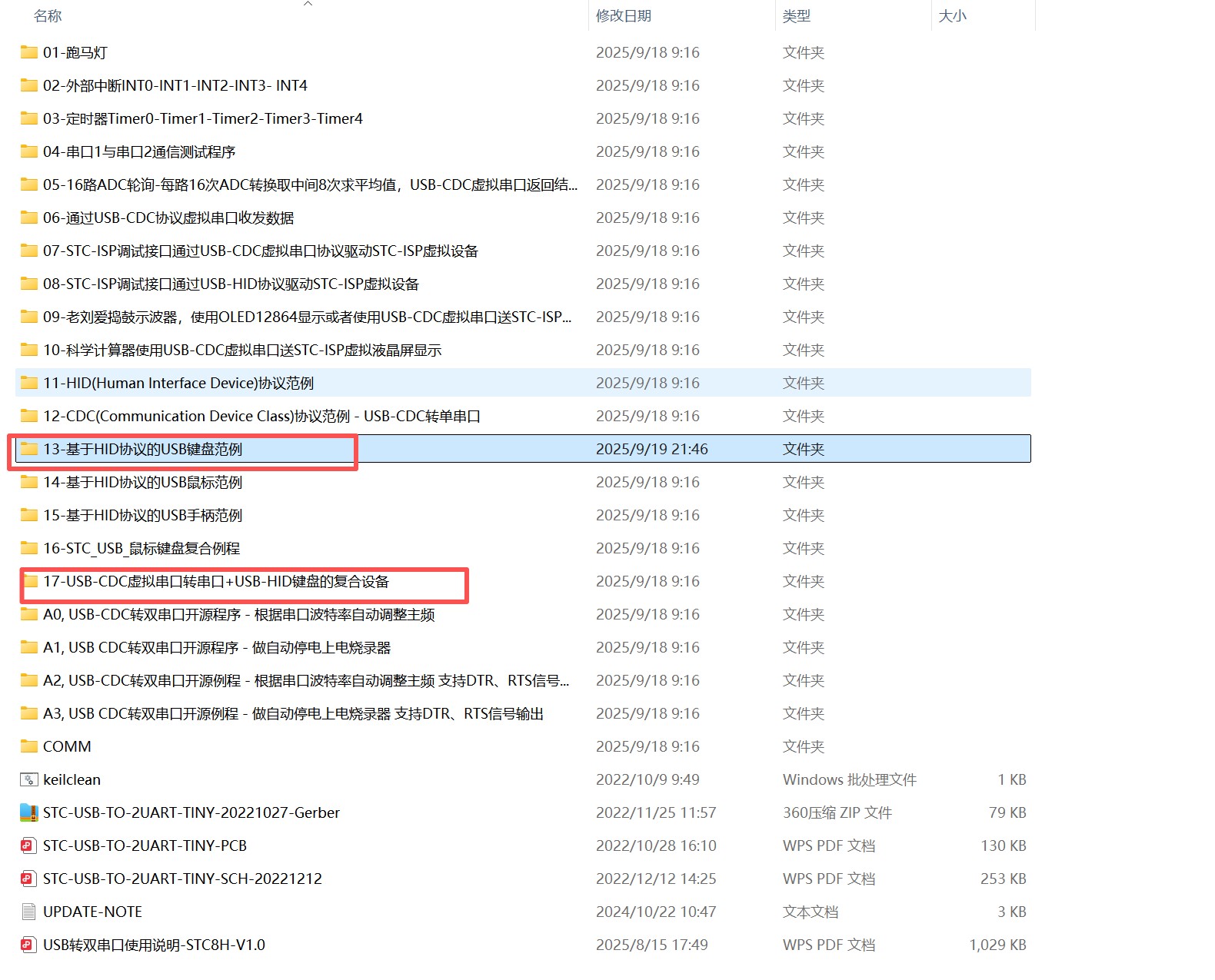This screenshot has height=980, width=1215.
Task: Sort files by the 名称 column header
Action: pos(48,16)
